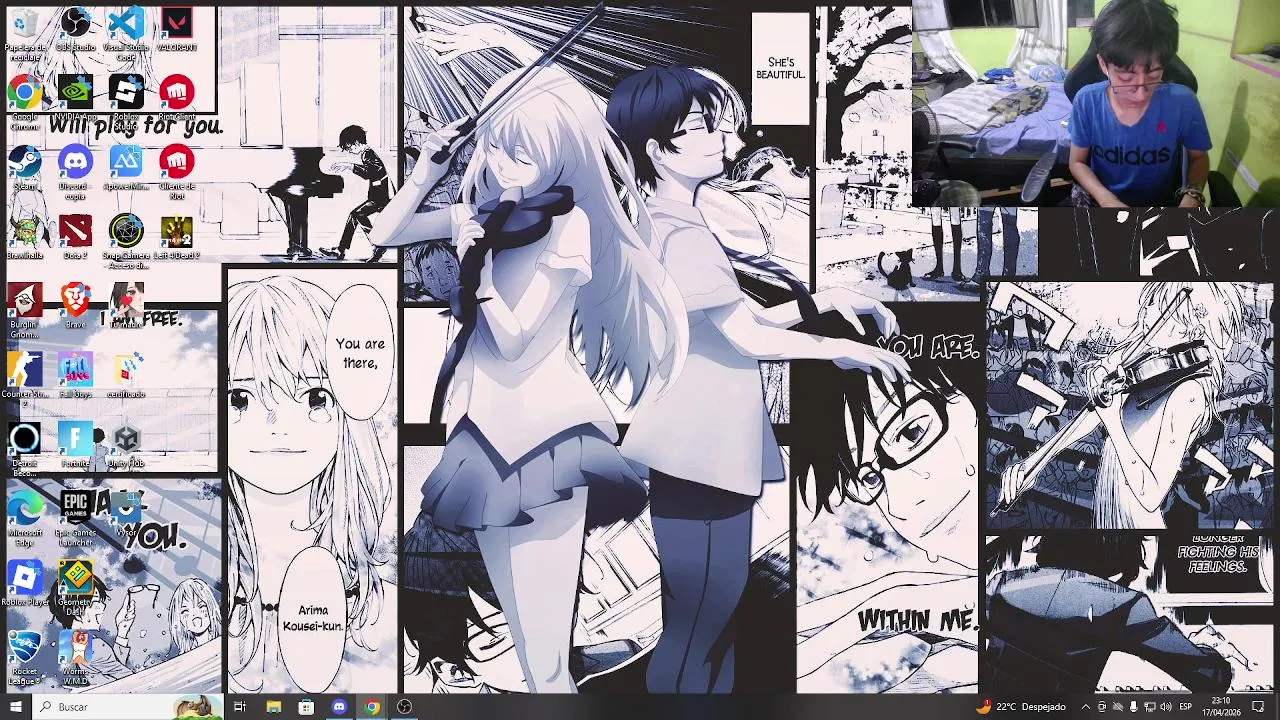Viewport: 1280px width, 720px height.
Task: Click the cloud sync tray icon
Action: (x=1117, y=707)
